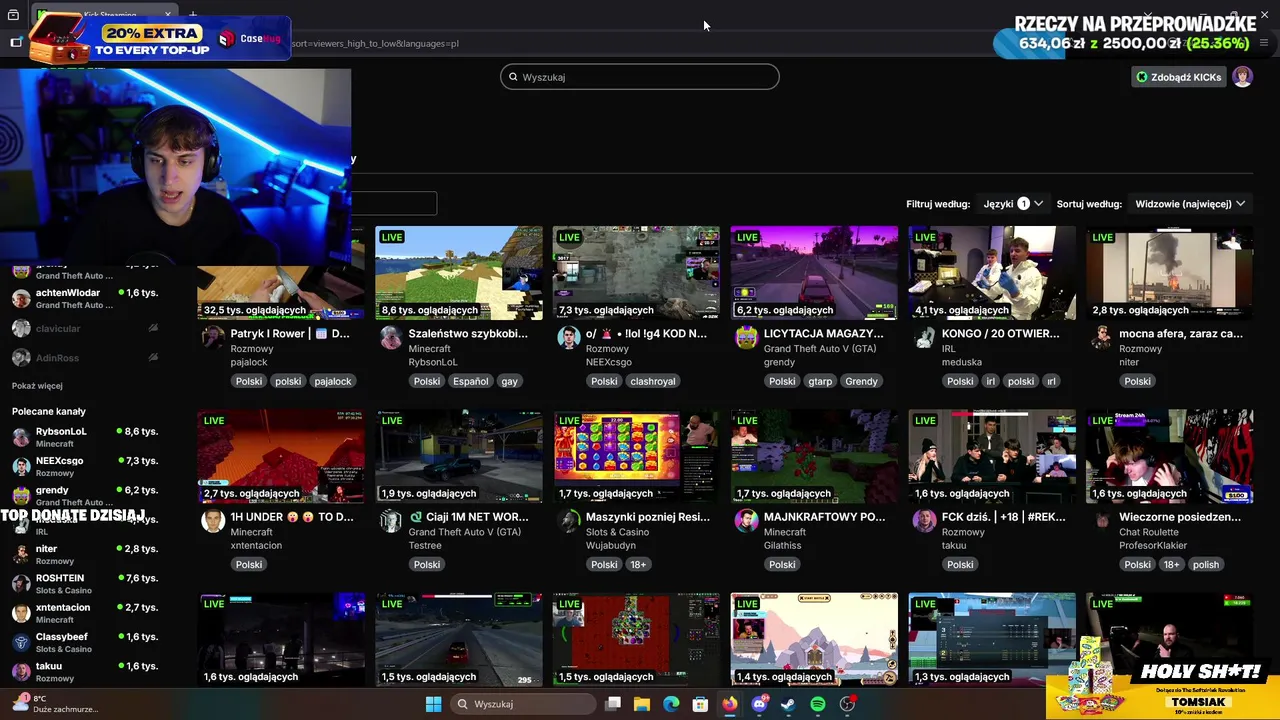
Task: Open the Wieczorne posiedzen... stream title
Action: pyautogui.click(x=1180, y=517)
